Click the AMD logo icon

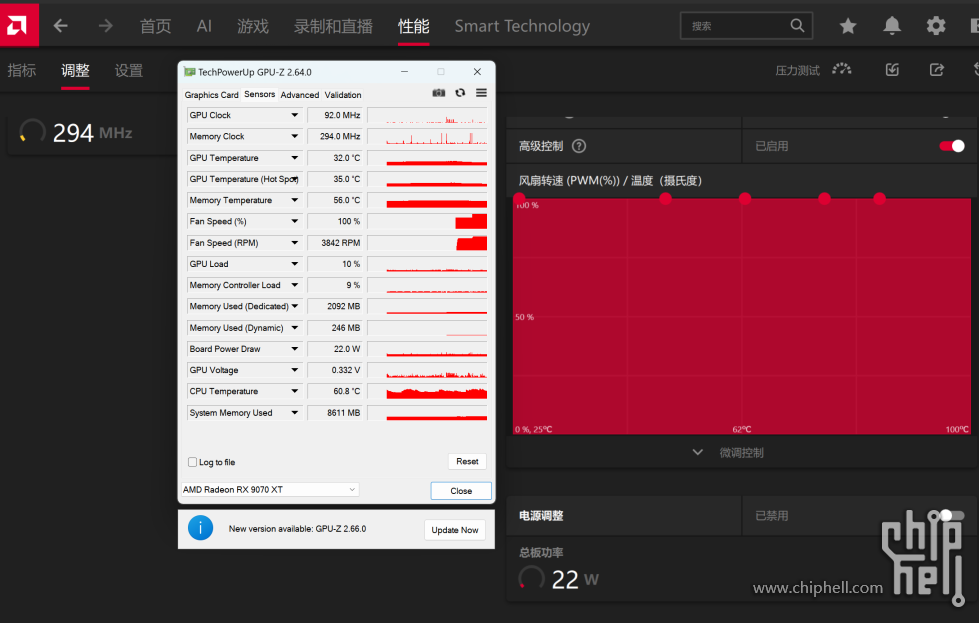[x=17, y=25]
